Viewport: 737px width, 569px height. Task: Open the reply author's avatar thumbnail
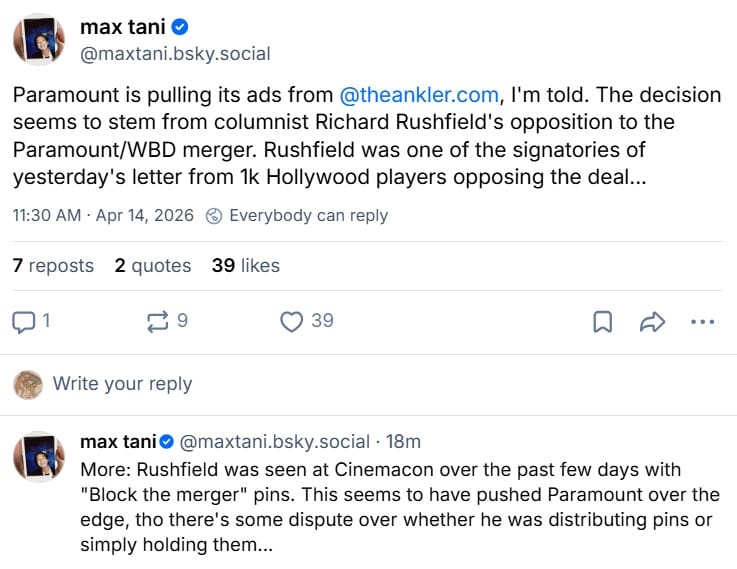tap(38, 457)
